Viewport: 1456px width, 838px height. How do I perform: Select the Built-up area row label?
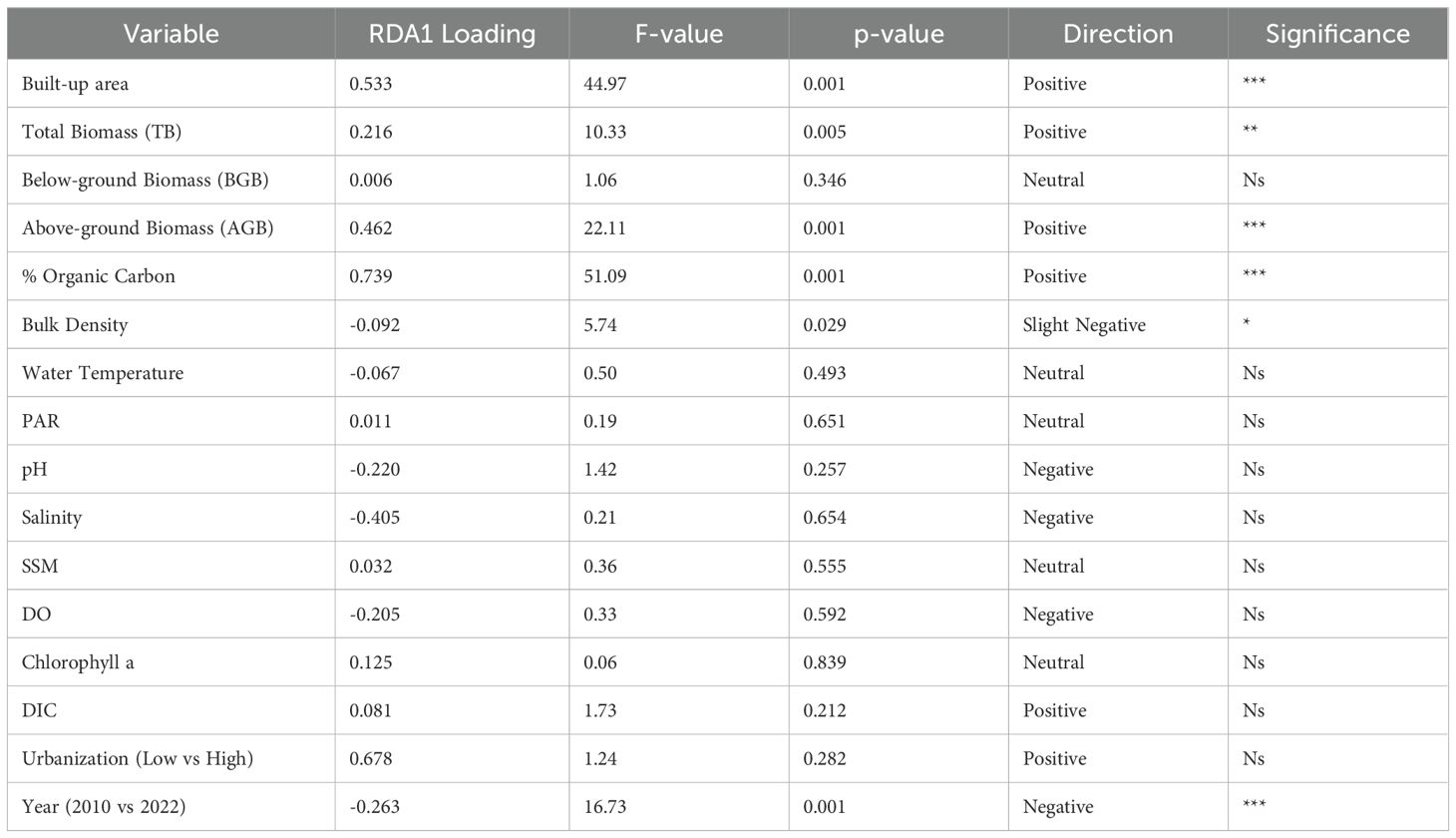pos(76,84)
